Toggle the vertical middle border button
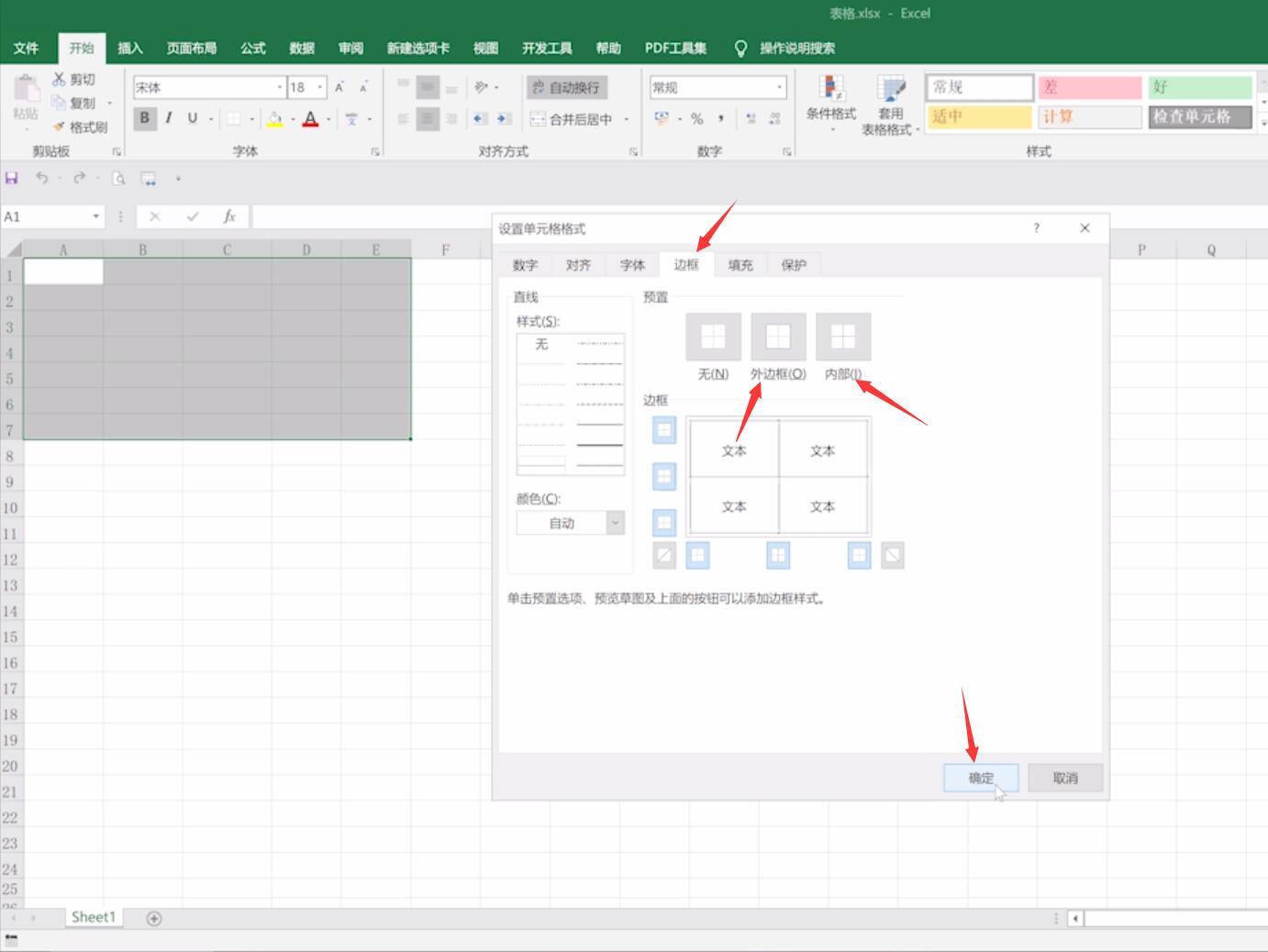 coord(778,555)
